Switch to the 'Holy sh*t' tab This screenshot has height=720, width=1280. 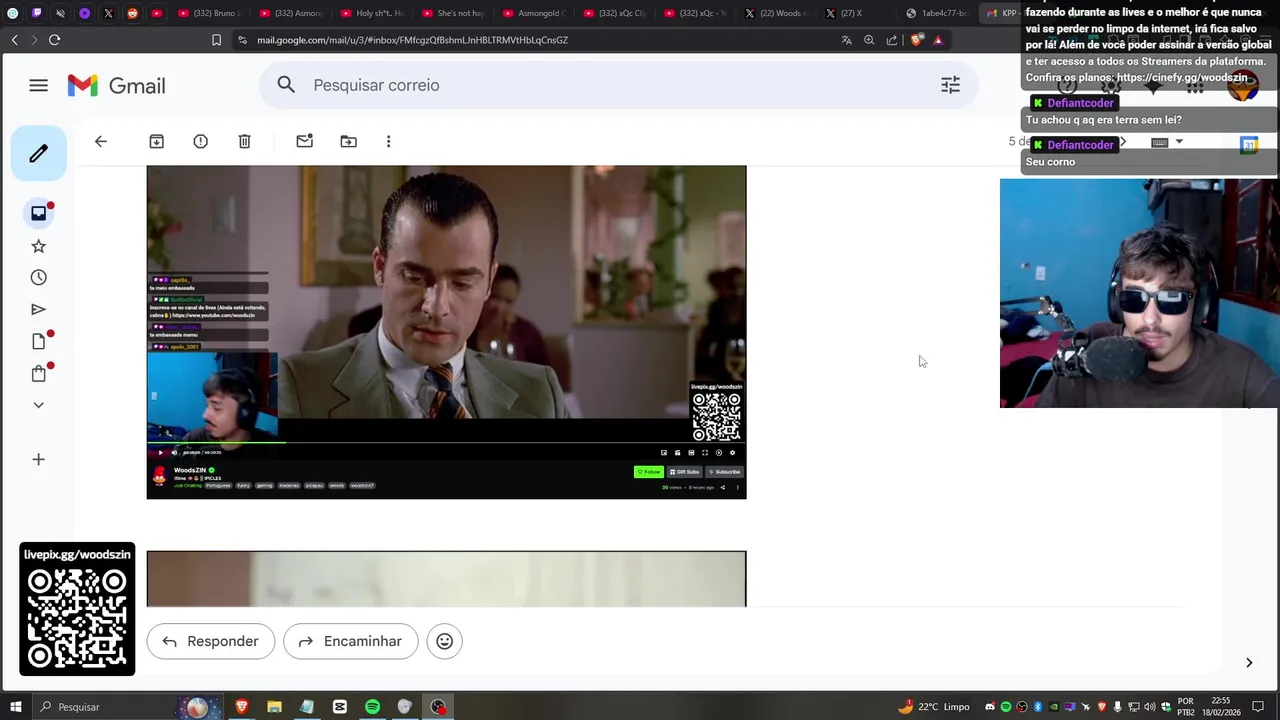(x=371, y=13)
